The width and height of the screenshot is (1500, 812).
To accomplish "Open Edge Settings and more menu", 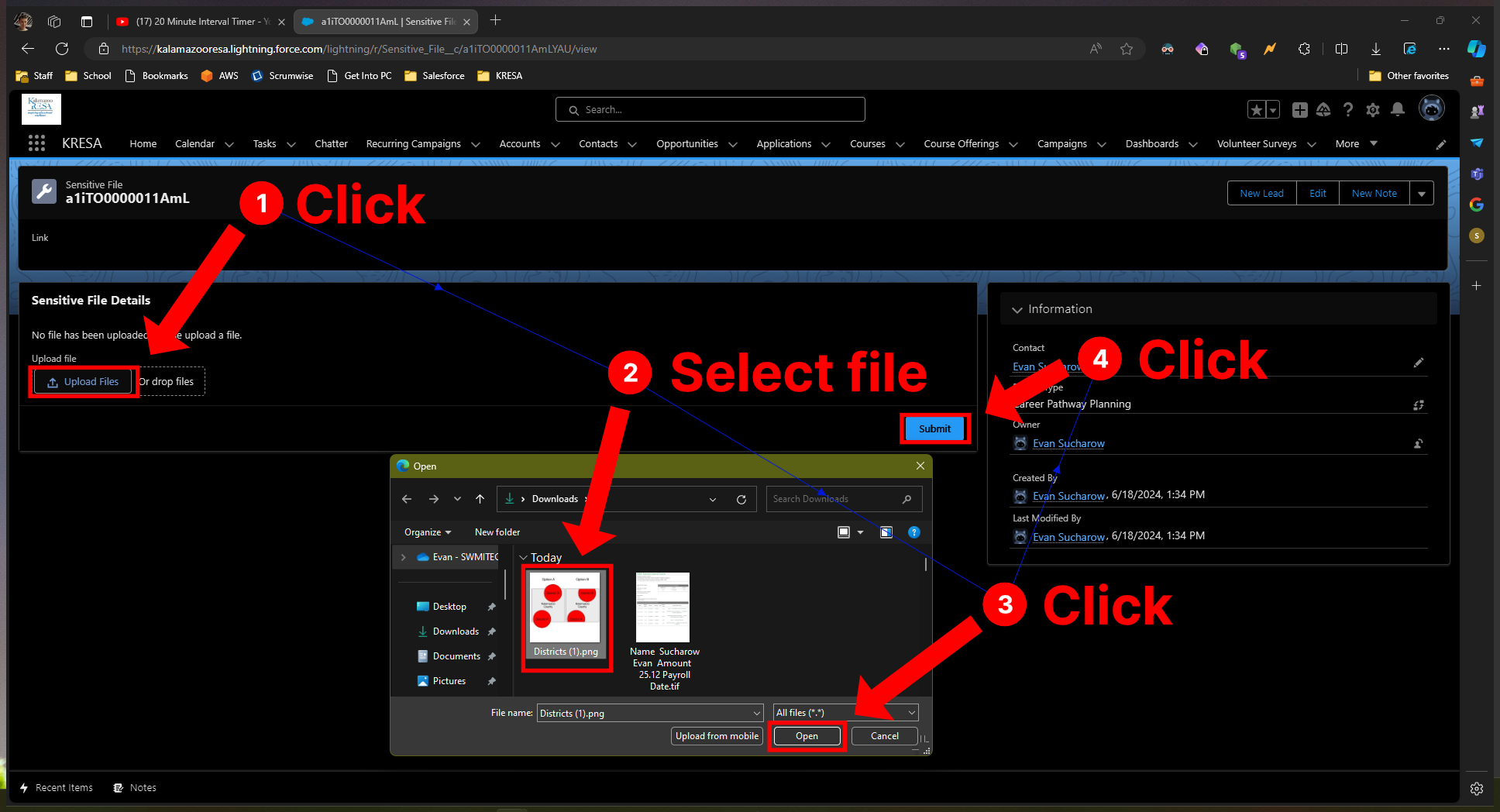I will tap(1444, 49).
